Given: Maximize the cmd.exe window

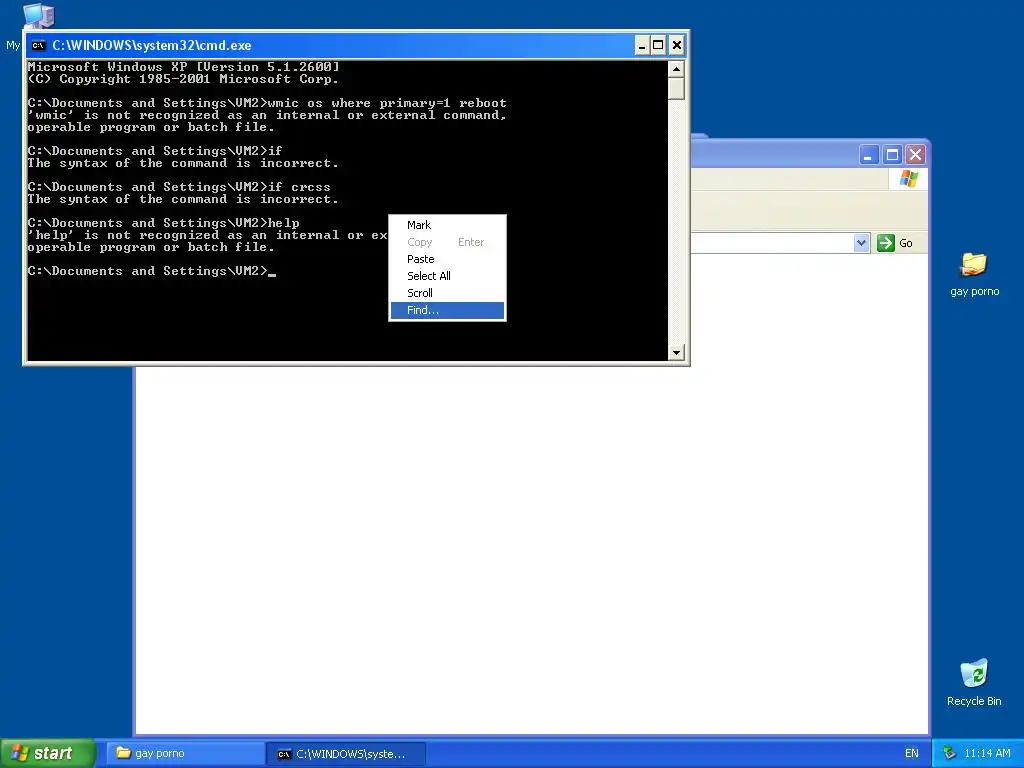Looking at the screenshot, I should point(658,45).
